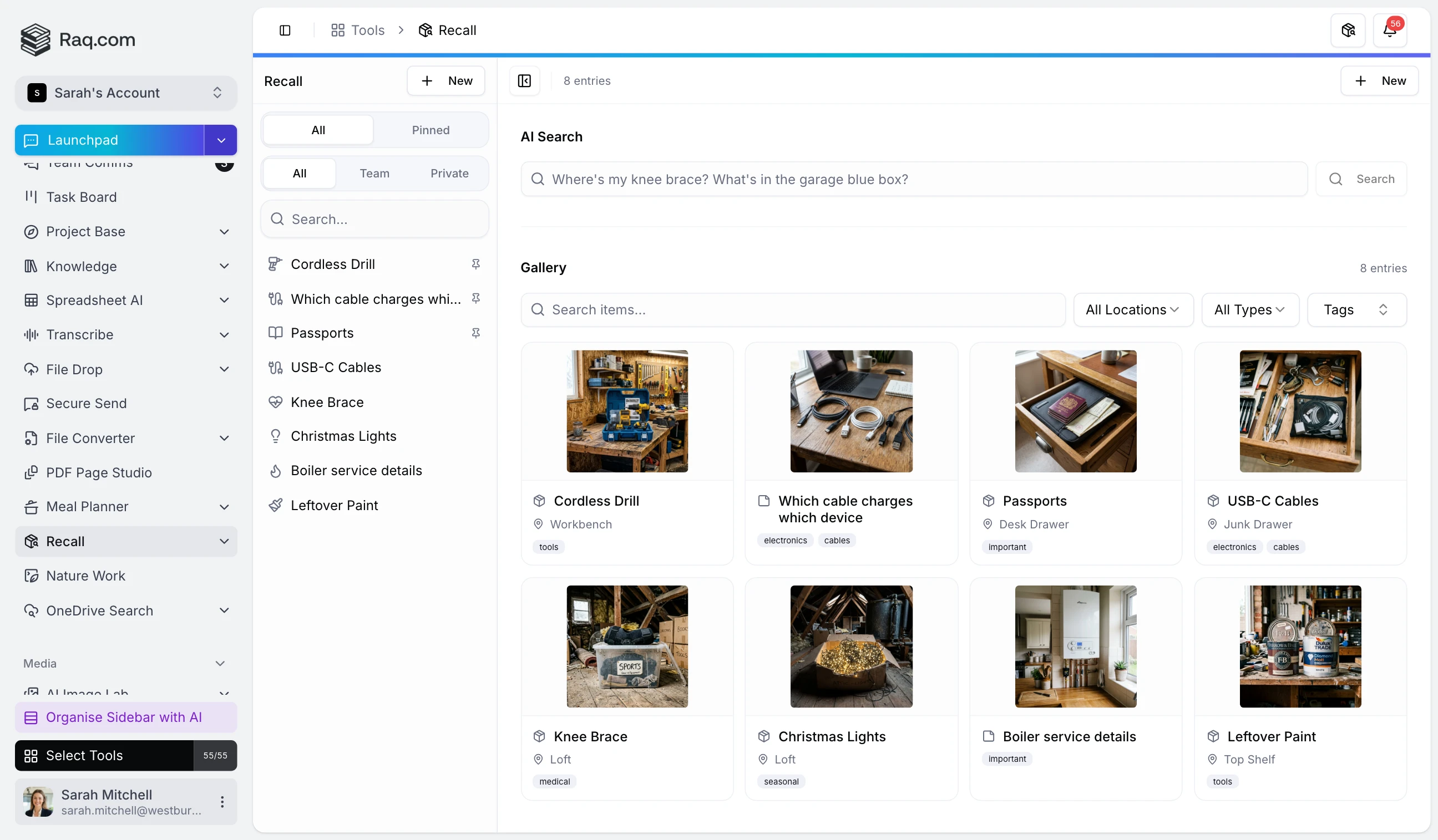Open PDF Page Studio tool
The height and width of the screenshot is (840, 1438).
point(99,472)
